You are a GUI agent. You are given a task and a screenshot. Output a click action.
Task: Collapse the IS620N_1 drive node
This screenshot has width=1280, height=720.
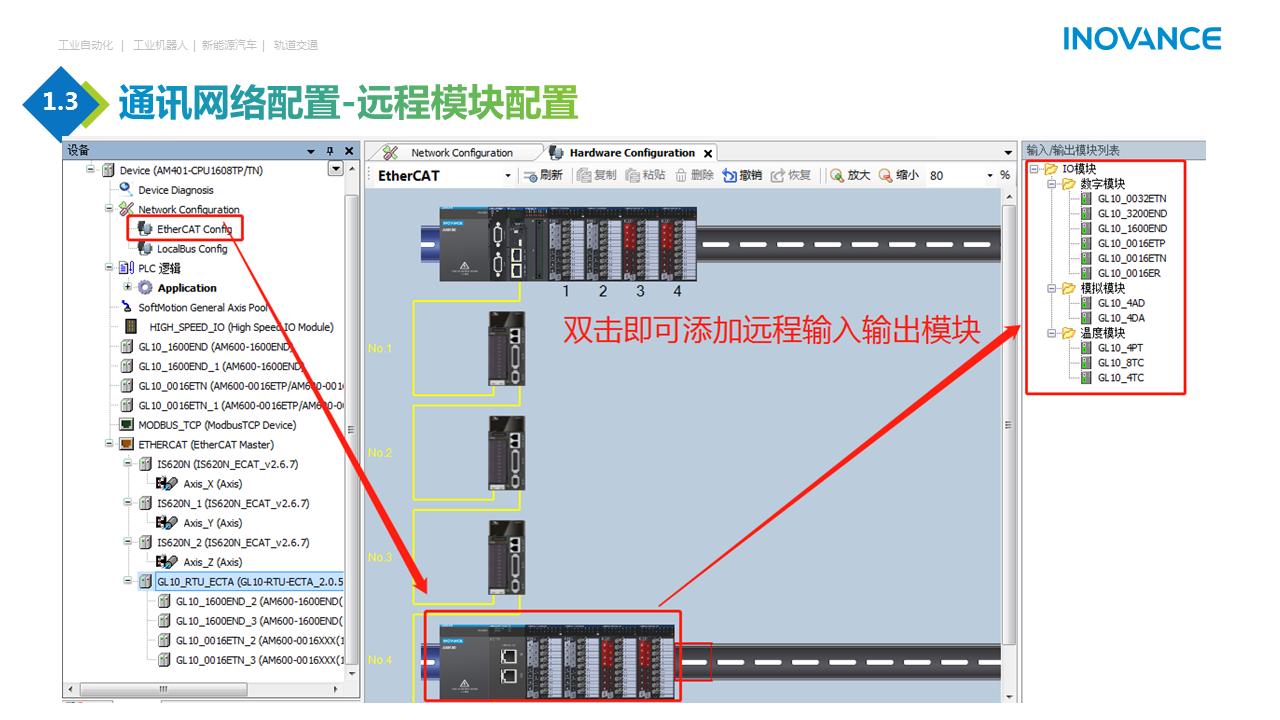click(127, 503)
